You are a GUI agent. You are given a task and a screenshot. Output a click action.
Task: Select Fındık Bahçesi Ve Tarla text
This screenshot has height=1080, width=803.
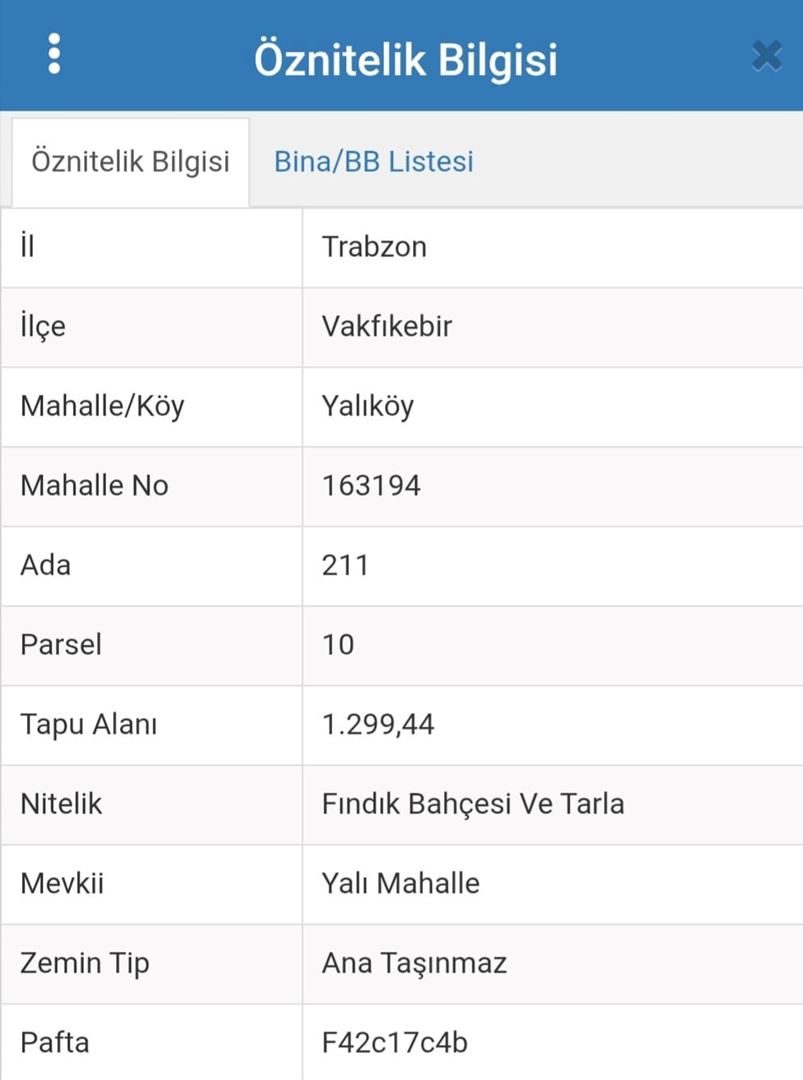pyautogui.click(x=473, y=804)
